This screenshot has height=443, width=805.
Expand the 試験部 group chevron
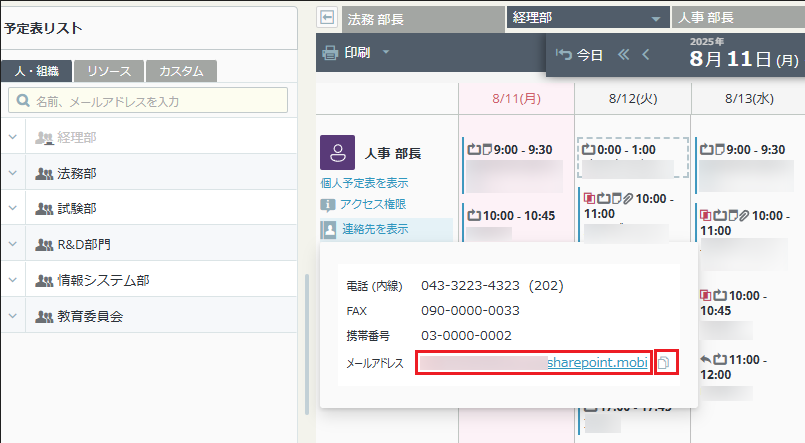(13, 208)
